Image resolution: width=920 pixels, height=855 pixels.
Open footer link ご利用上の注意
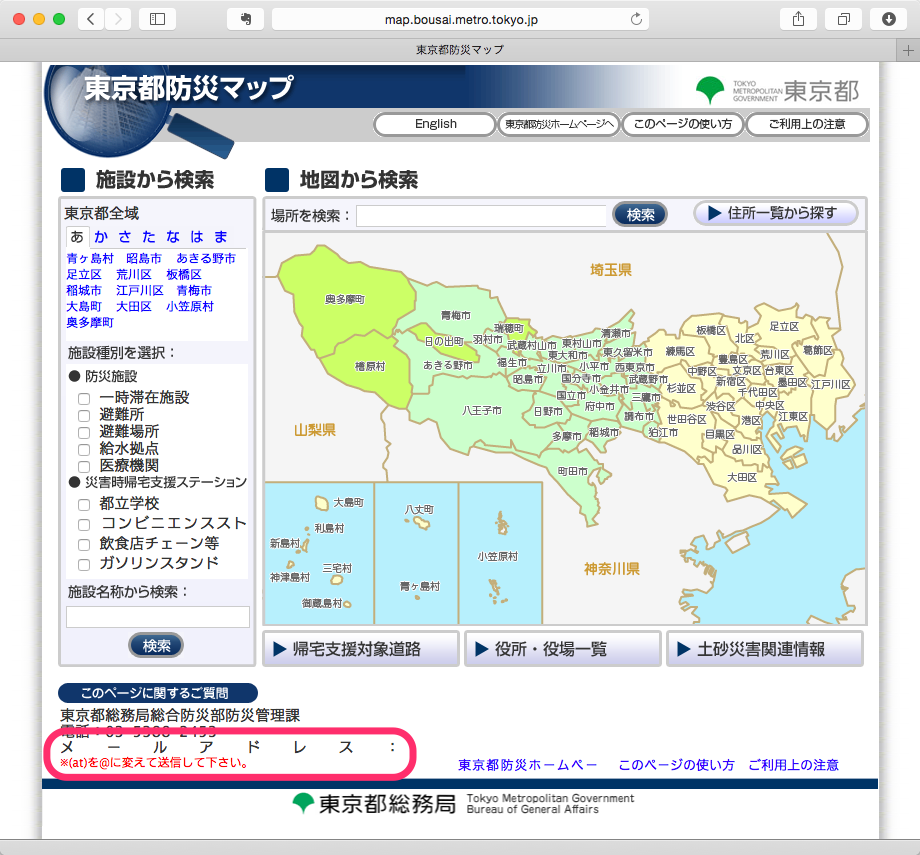[x=793, y=765]
